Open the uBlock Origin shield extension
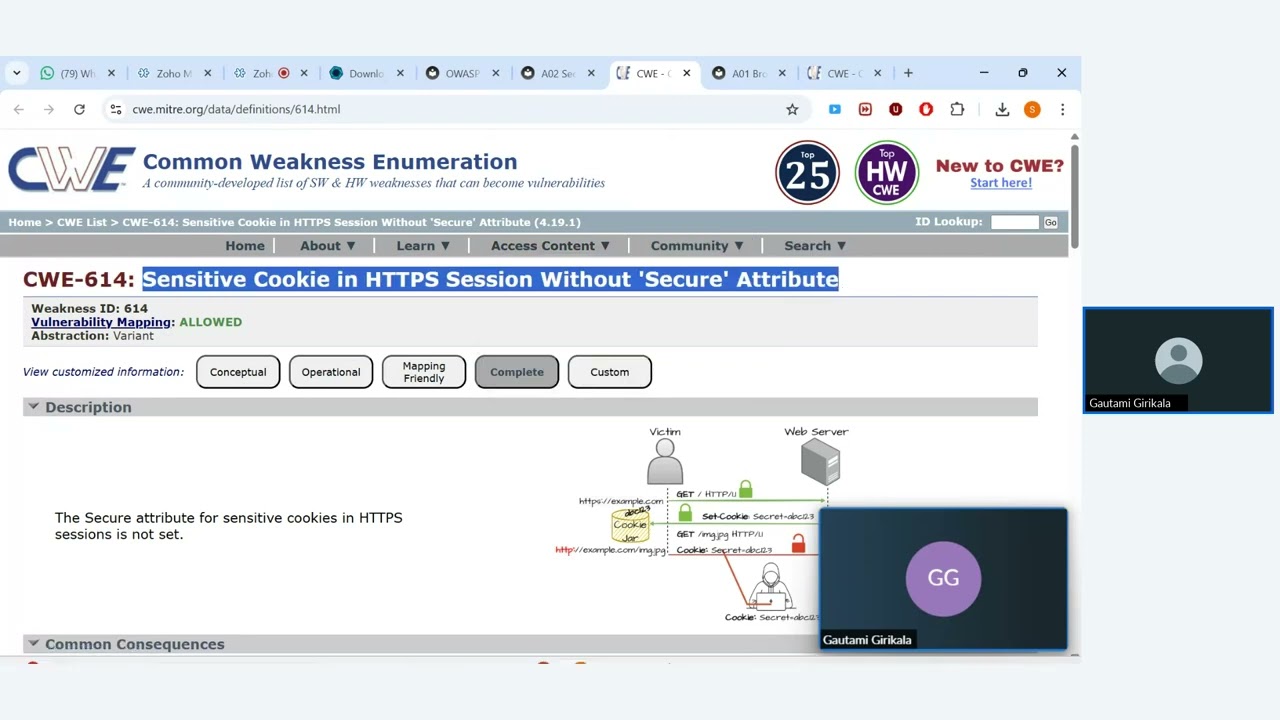Image resolution: width=1280 pixels, height=720 pixels. point(895,109)
